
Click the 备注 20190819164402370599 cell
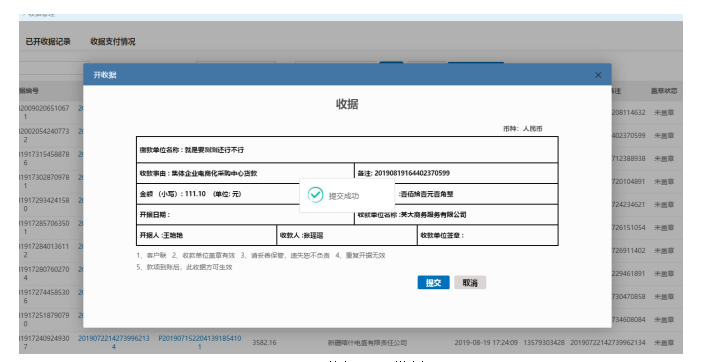click(456, 173)
